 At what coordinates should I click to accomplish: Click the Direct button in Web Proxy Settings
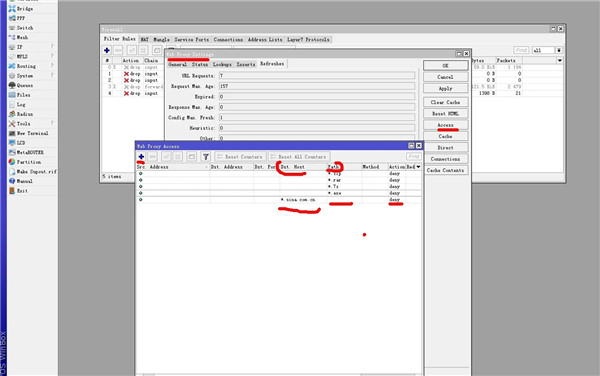pyautogui.click(x=445, y=148)
